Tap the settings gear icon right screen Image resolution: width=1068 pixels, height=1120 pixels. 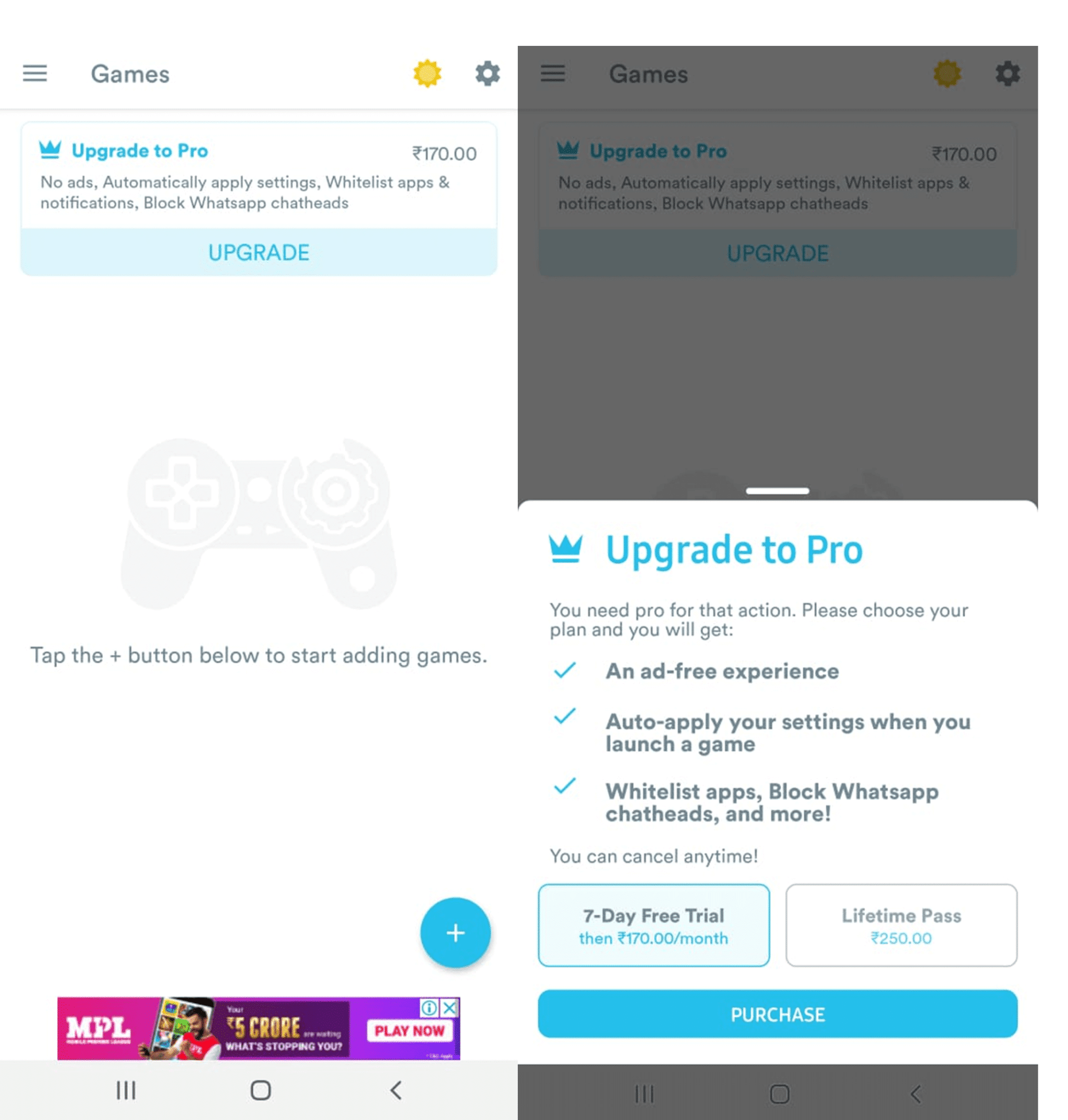(x=1005, y=73)
